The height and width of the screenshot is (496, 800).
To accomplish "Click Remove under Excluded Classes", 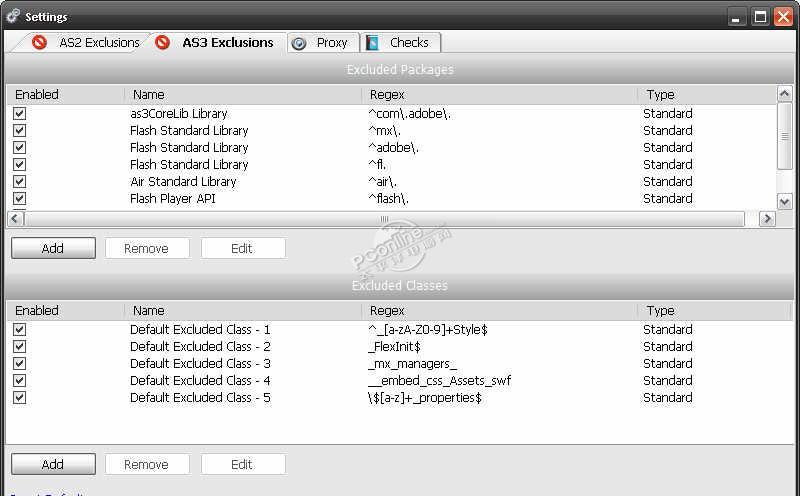I will [147, 464].
